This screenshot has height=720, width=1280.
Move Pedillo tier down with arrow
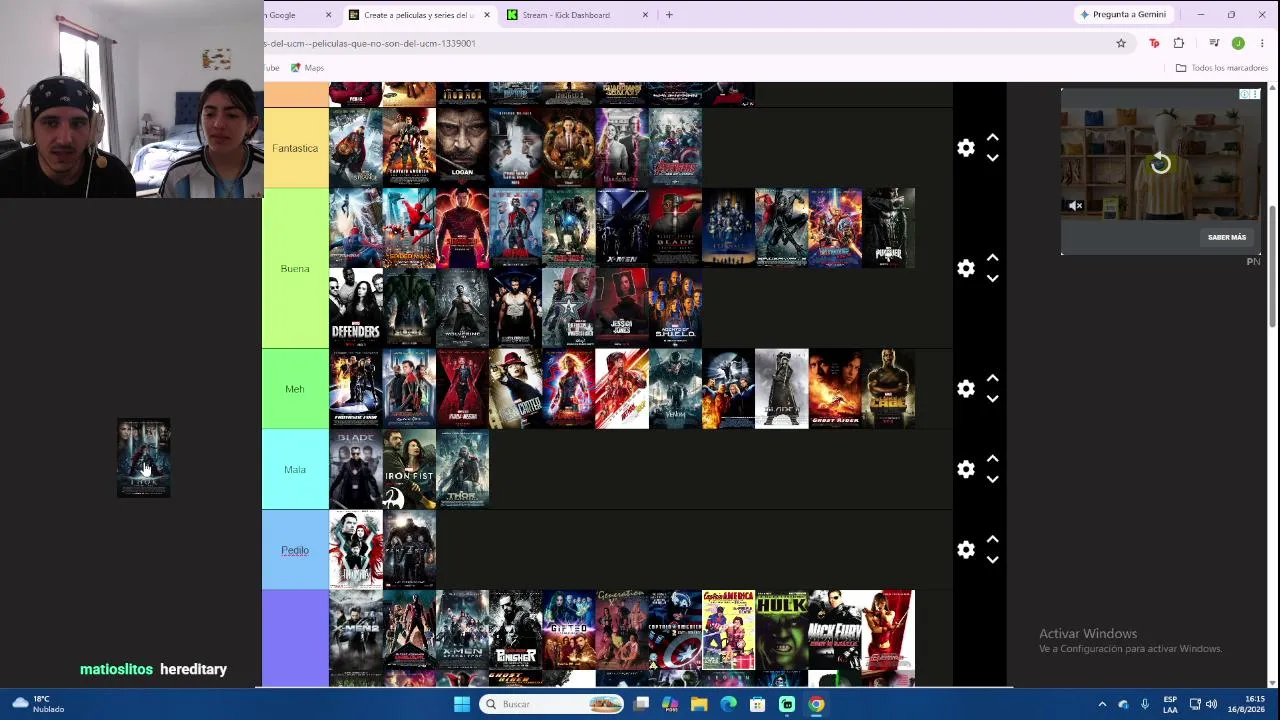(x=992, y=560)
